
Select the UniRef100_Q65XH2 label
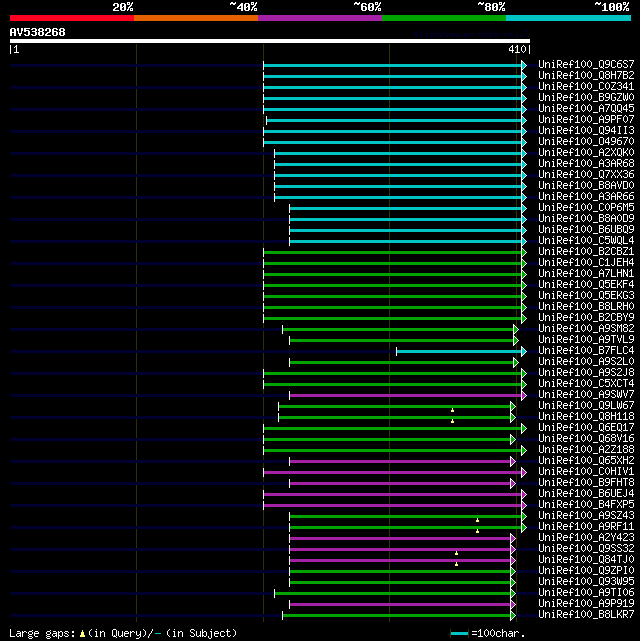pyautogui.click(x=586, y=461)
